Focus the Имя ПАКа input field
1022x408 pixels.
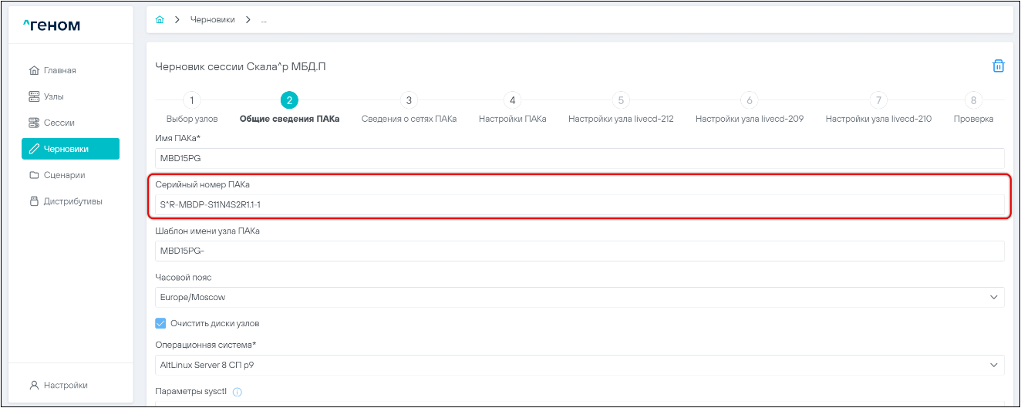tap(580, 159)
